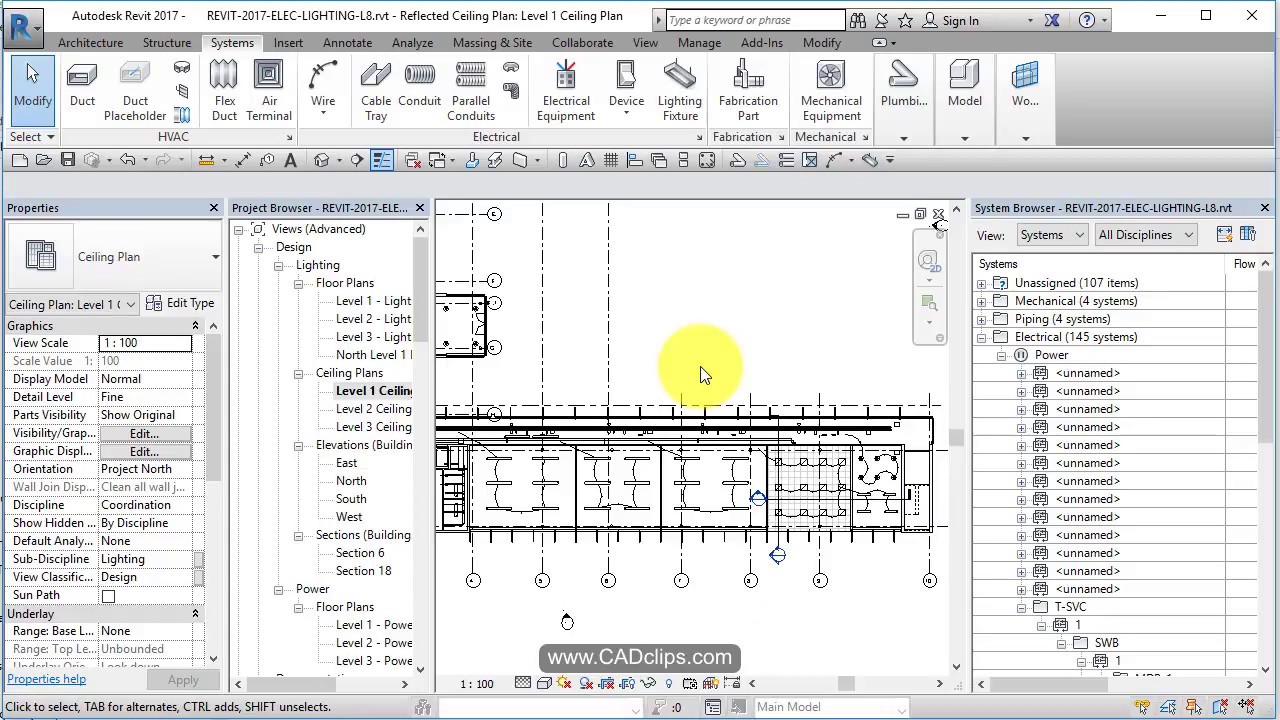The image size is (1280, 720).
Task: Select the Duct tool in Systems ribbon
Action: (x=82, y=88)
